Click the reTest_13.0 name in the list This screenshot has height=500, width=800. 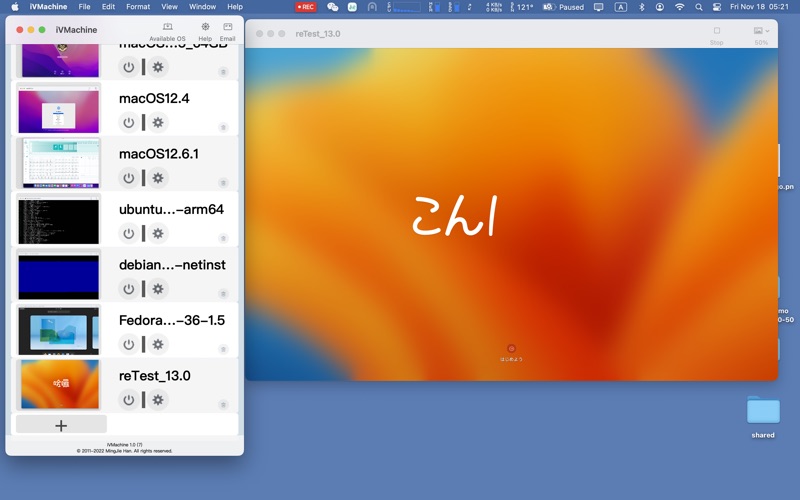(155, 376)
